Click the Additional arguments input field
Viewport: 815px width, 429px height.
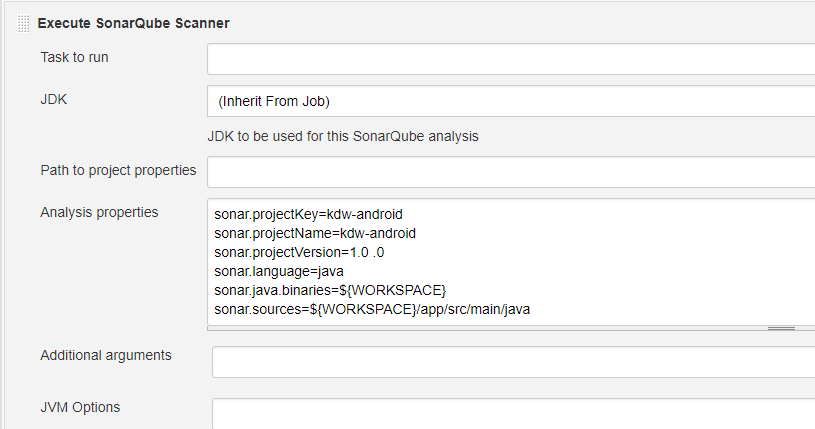pyautogui.click(x=513, y=362)
